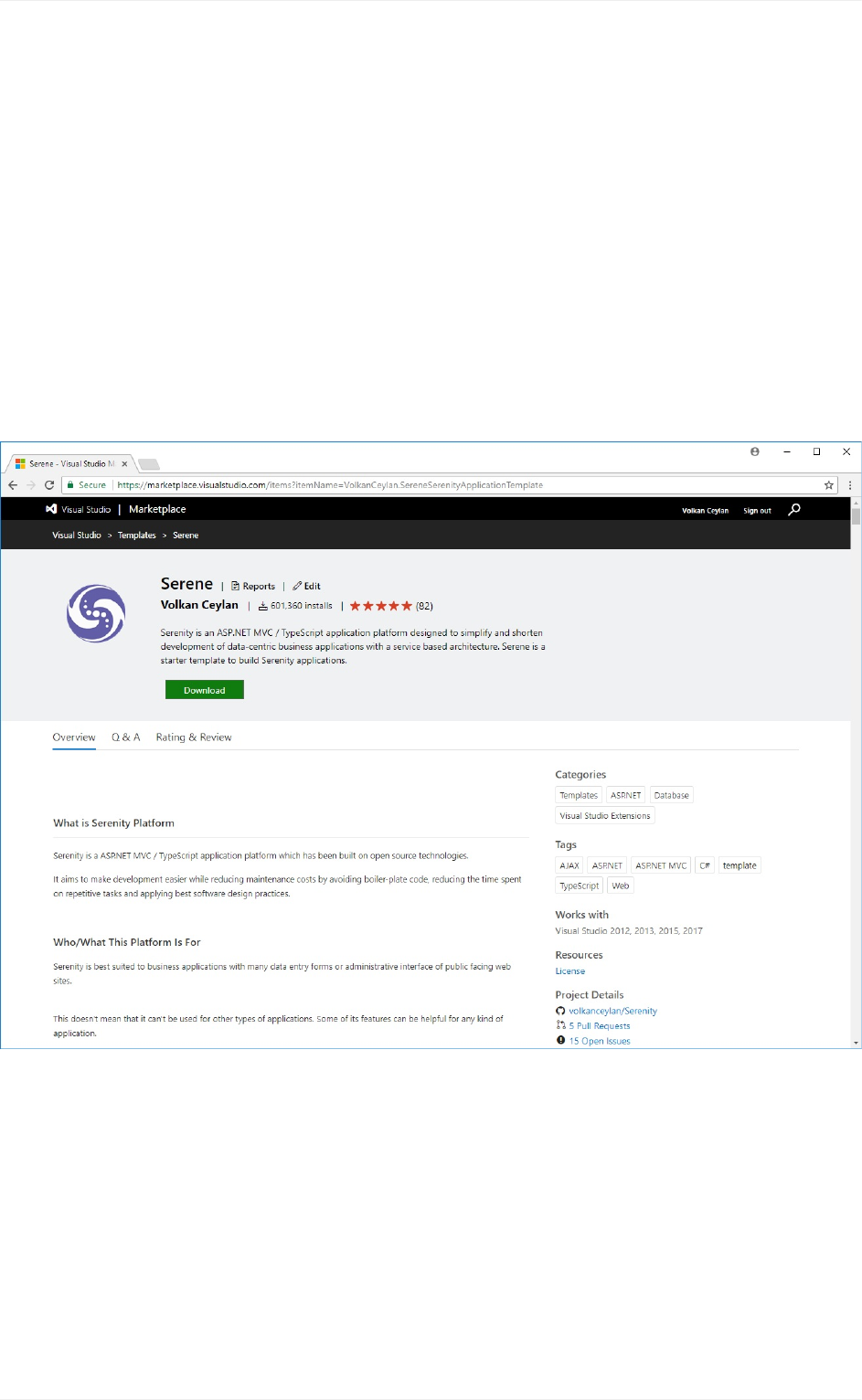
Task: Open Volkan Ceylan account in header
Action: click(706, 511)
